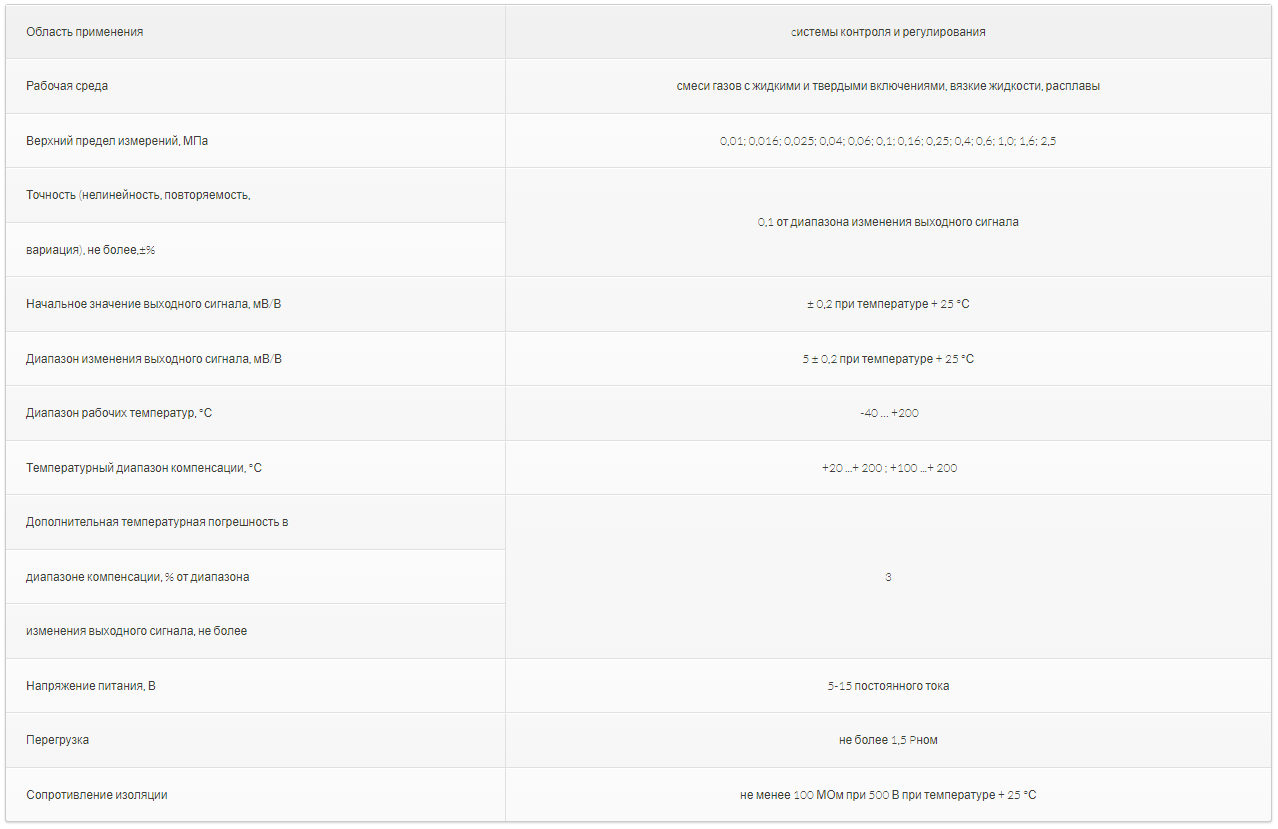Screen dimensions: 1278x829
Task: Click 'вариация), не более,±%' cell
Action: [91, 250]
